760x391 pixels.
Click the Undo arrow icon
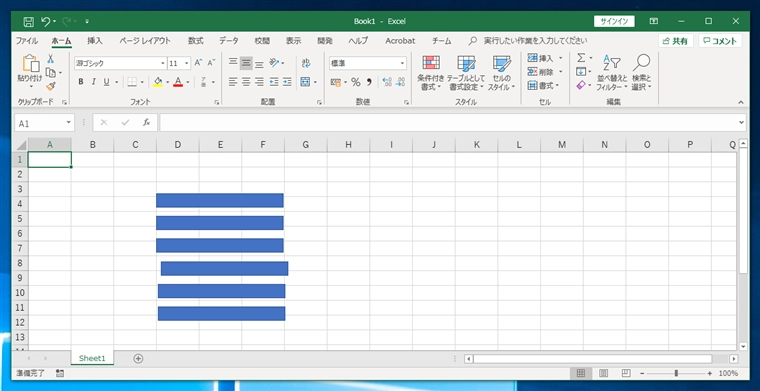coord(46,21)
